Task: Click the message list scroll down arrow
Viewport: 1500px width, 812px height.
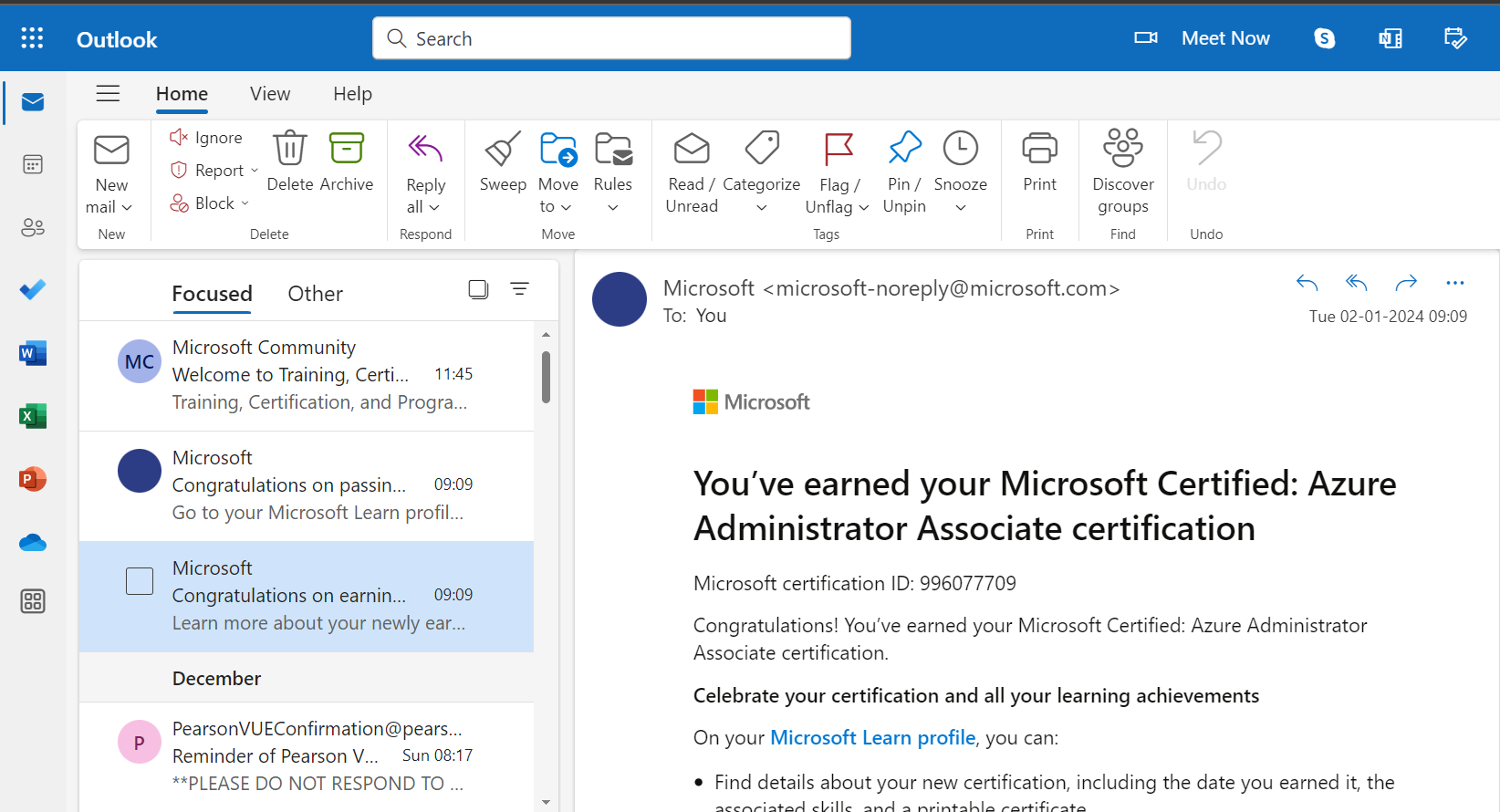Action: [546, 802]
